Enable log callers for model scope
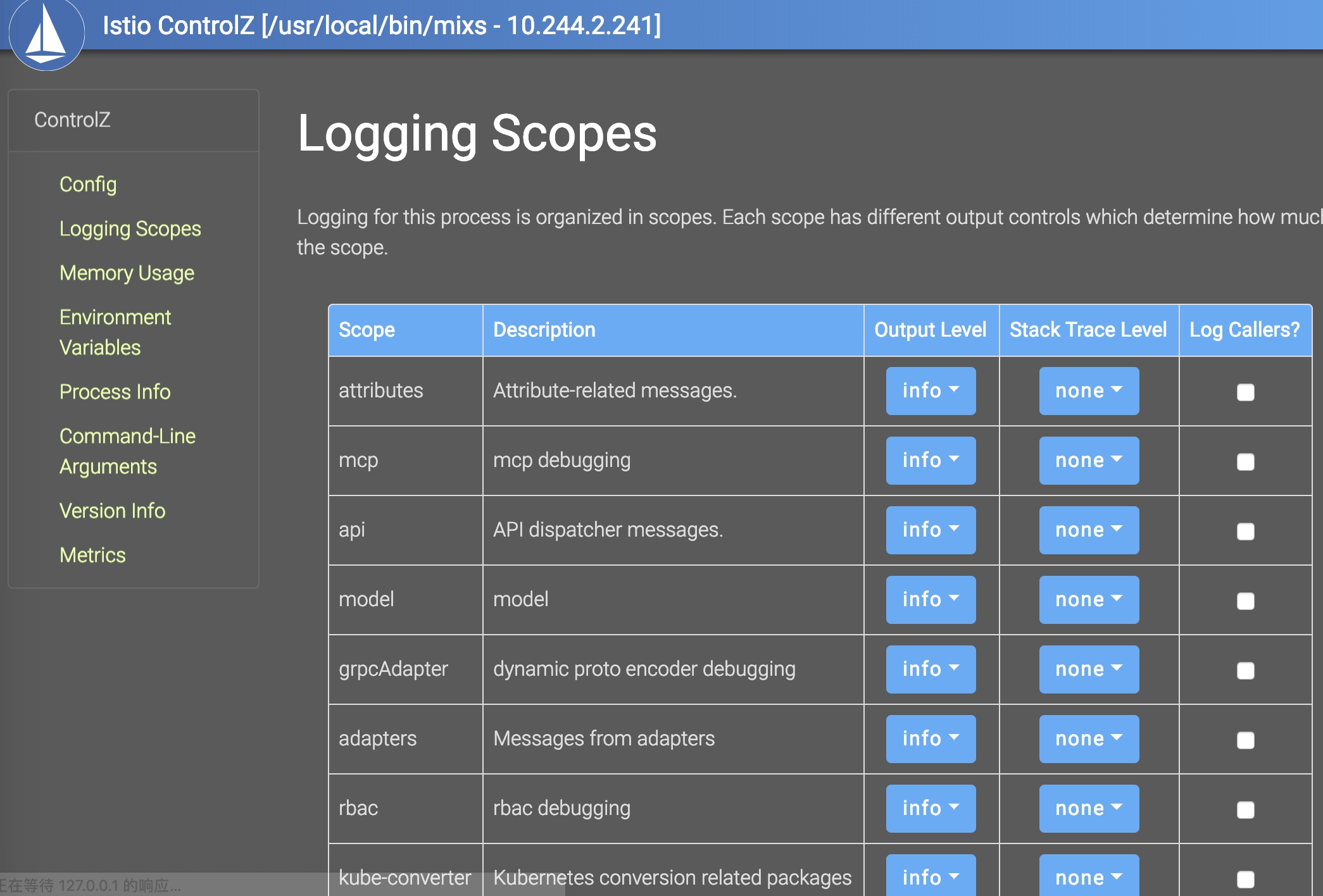Screen dimensions: 1323x896 coord(1245,601)
